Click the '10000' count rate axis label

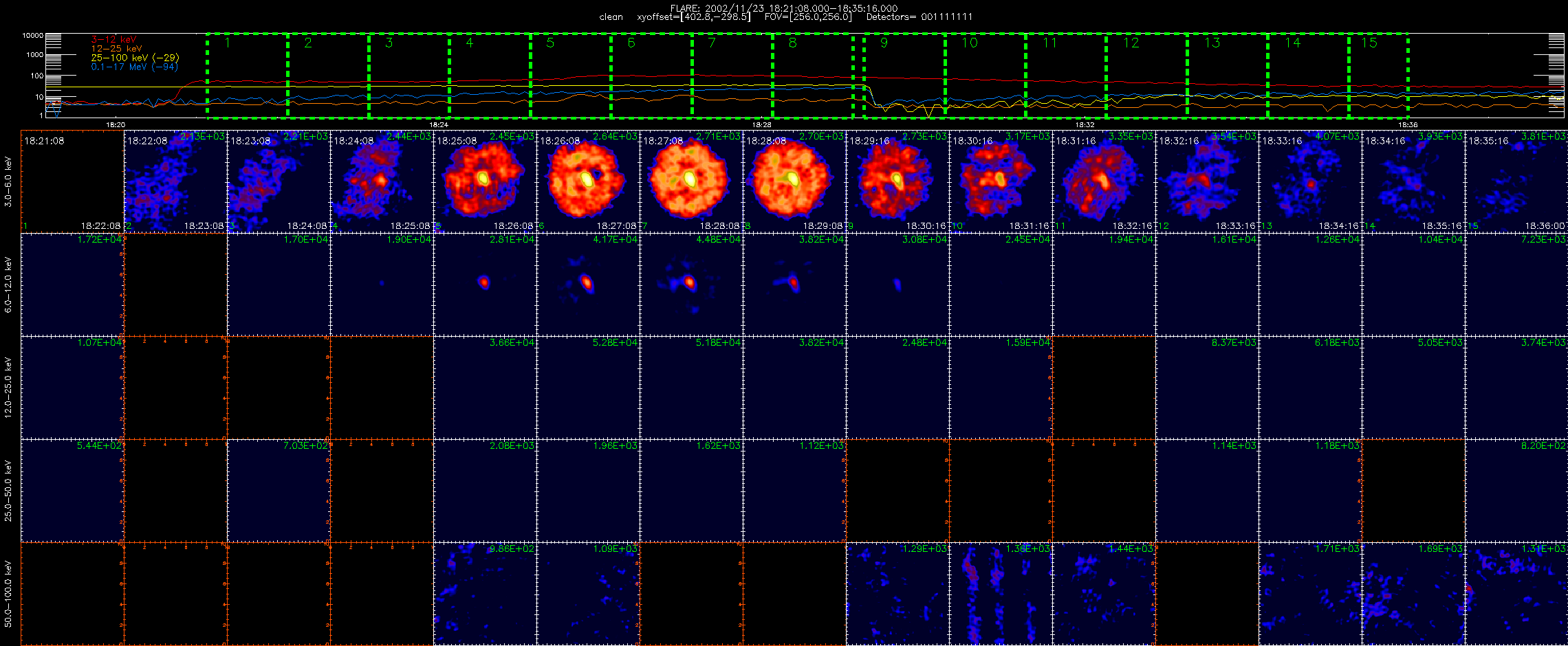coord(32,35)
